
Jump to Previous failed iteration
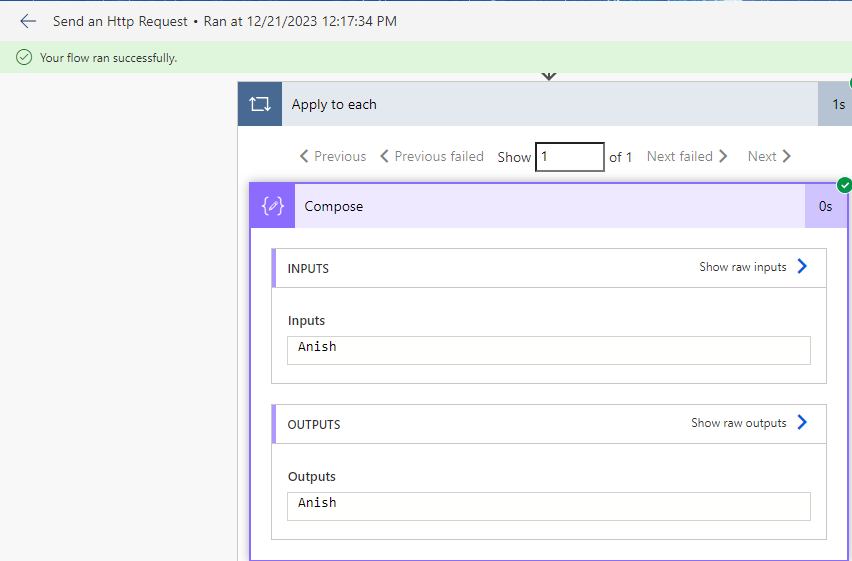click(431, 157)
